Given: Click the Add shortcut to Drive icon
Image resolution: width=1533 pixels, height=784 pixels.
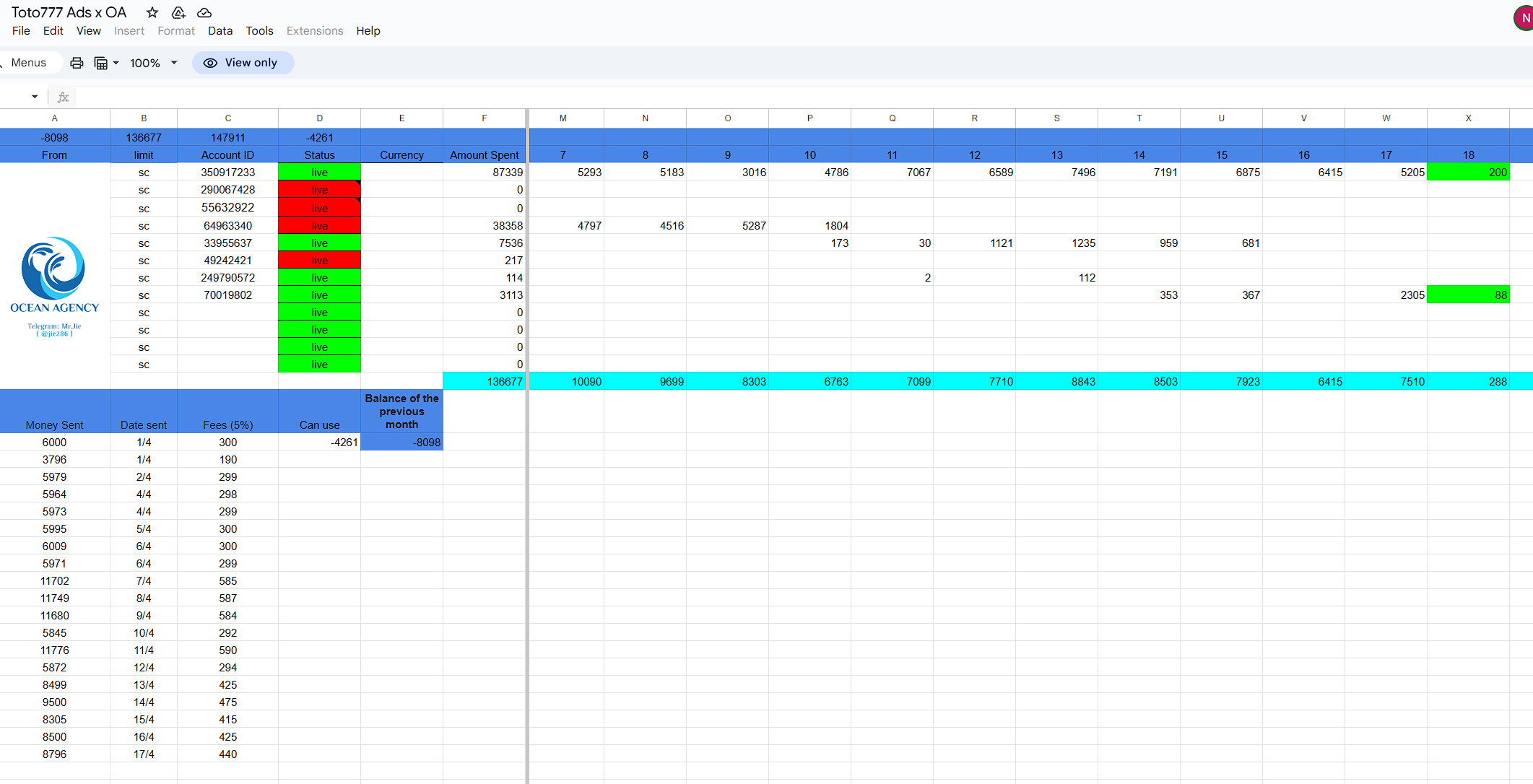Looking at the screenshot, I should [x=178, y=12].
